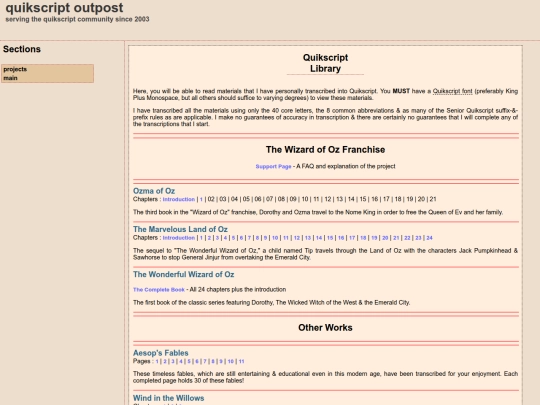Open page 11 of Aesop's Fables
This screenshot has height=405, width=540.
click(241, 361)
